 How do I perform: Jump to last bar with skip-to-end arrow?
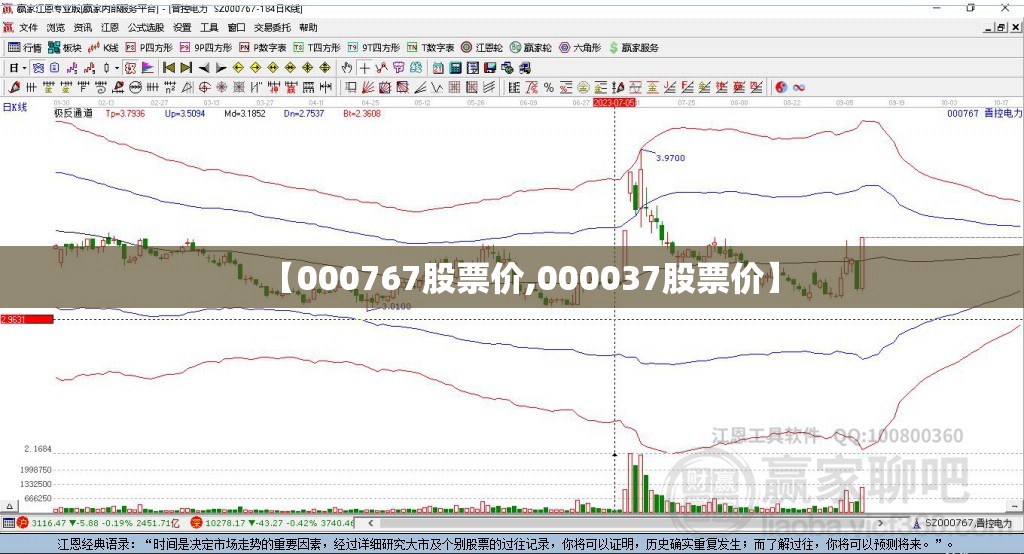pos(186,68)
